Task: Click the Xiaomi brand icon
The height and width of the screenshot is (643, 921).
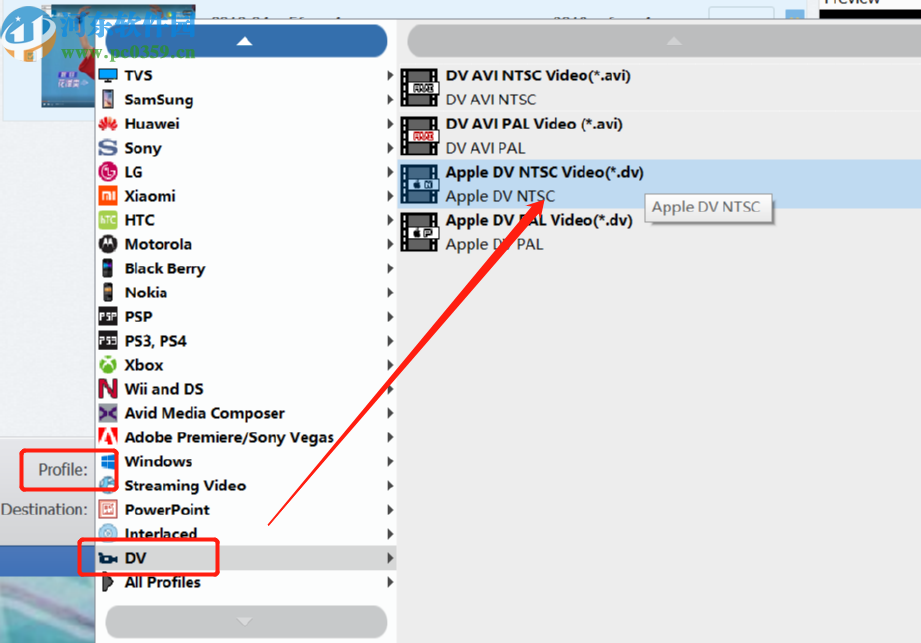Action: coord(108,196)
